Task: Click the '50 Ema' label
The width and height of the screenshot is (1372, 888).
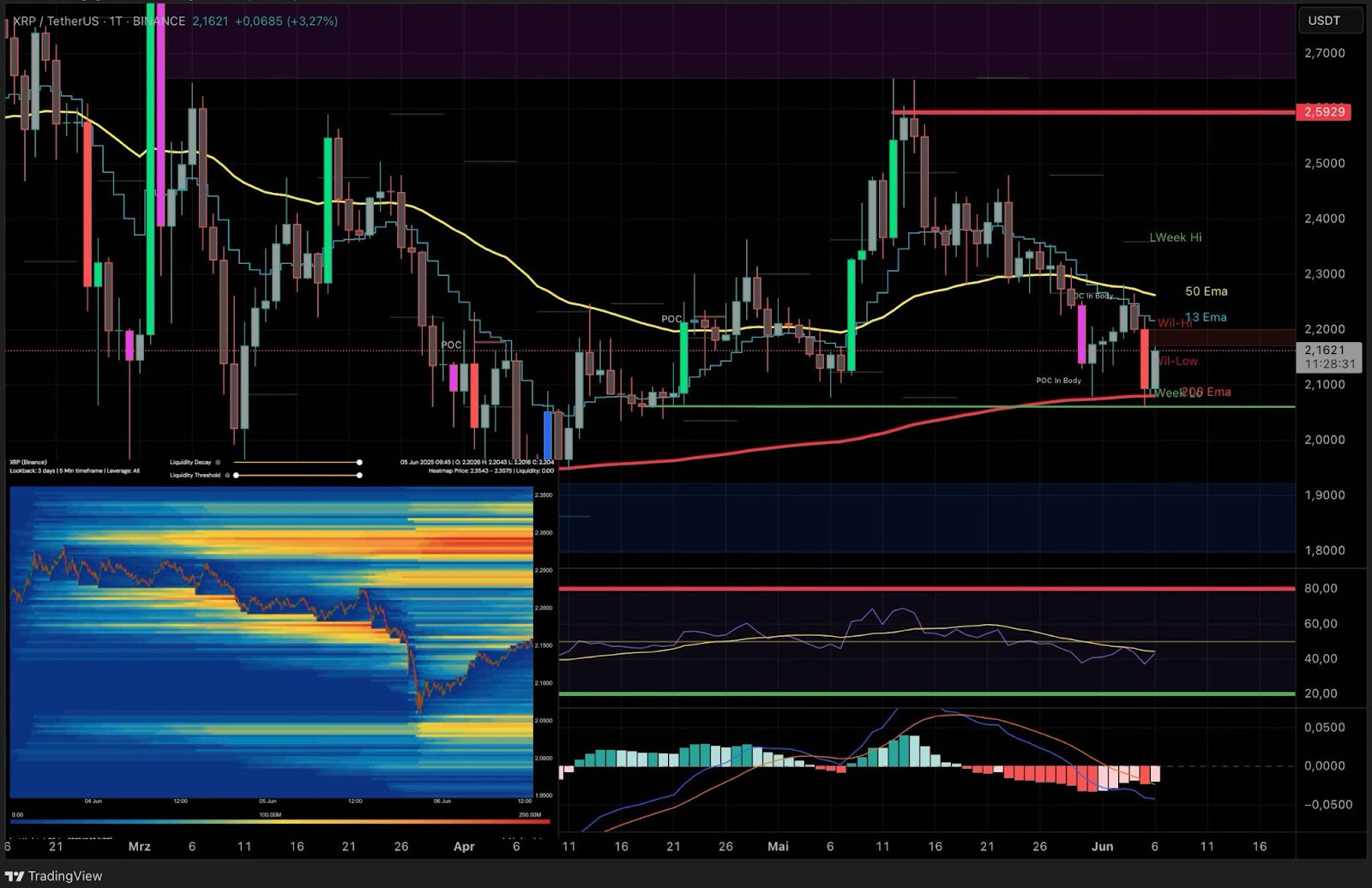Action: pyautogui.click(x=1206, y=291)
